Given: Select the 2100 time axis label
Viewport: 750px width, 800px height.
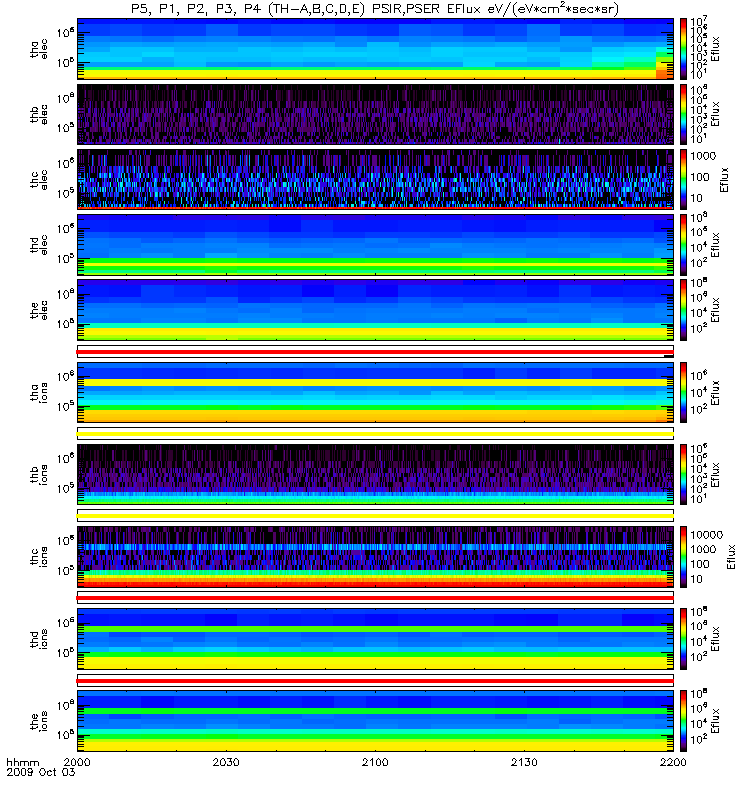Looking at the screenshot, I should pyautogui.click(x=375, y=762).
